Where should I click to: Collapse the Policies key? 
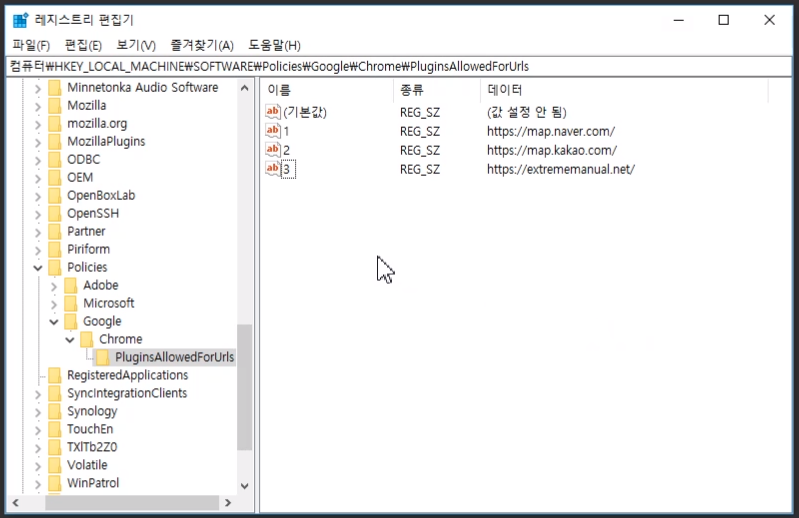pyautogui.click(x=38, y=268)
